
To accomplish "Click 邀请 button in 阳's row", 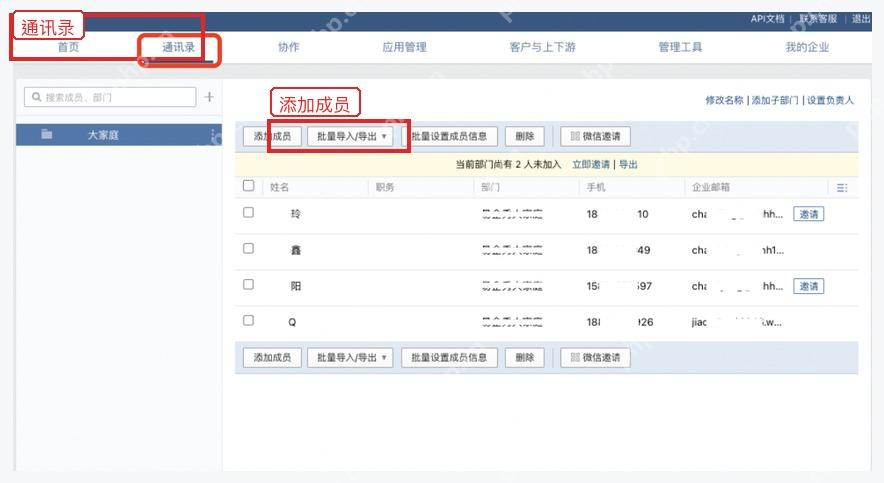I will (808, 286).
